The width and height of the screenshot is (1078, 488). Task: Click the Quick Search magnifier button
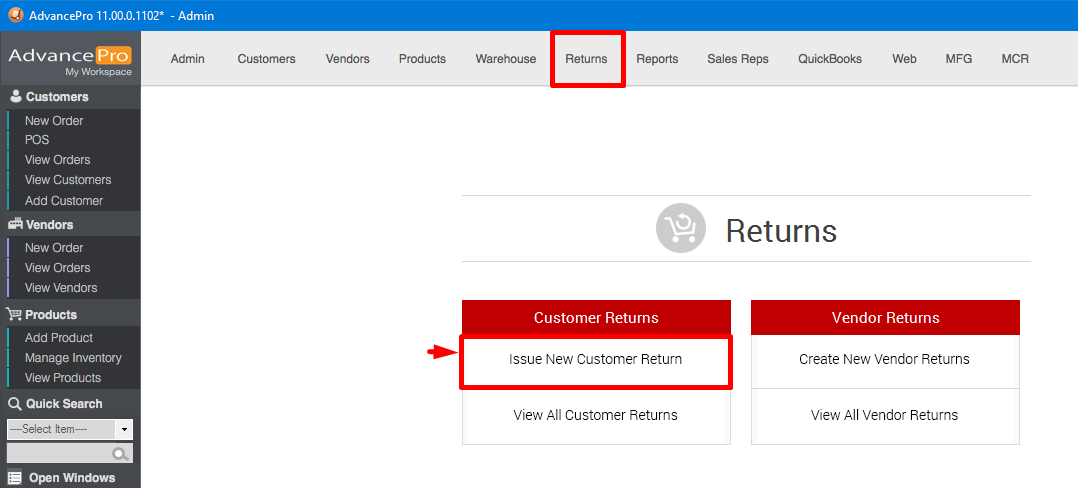[x=121, y=454]
